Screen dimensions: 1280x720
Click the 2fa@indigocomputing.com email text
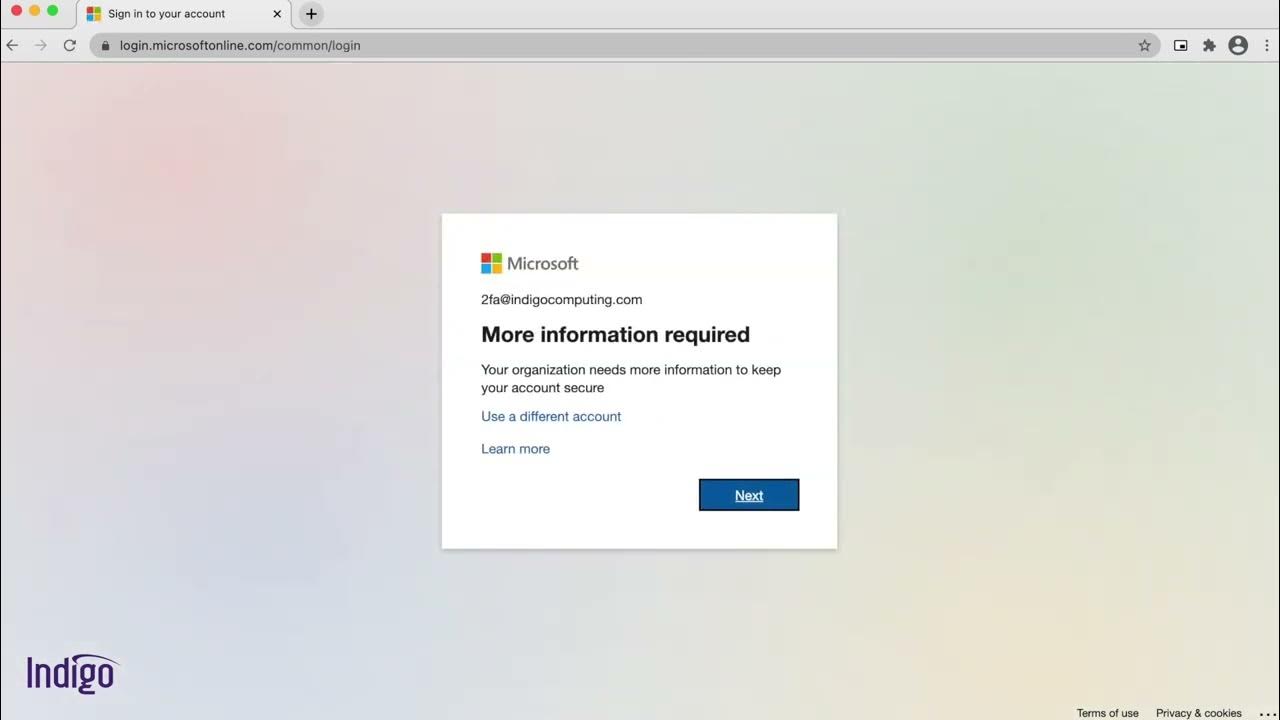(x=561, y=299)
